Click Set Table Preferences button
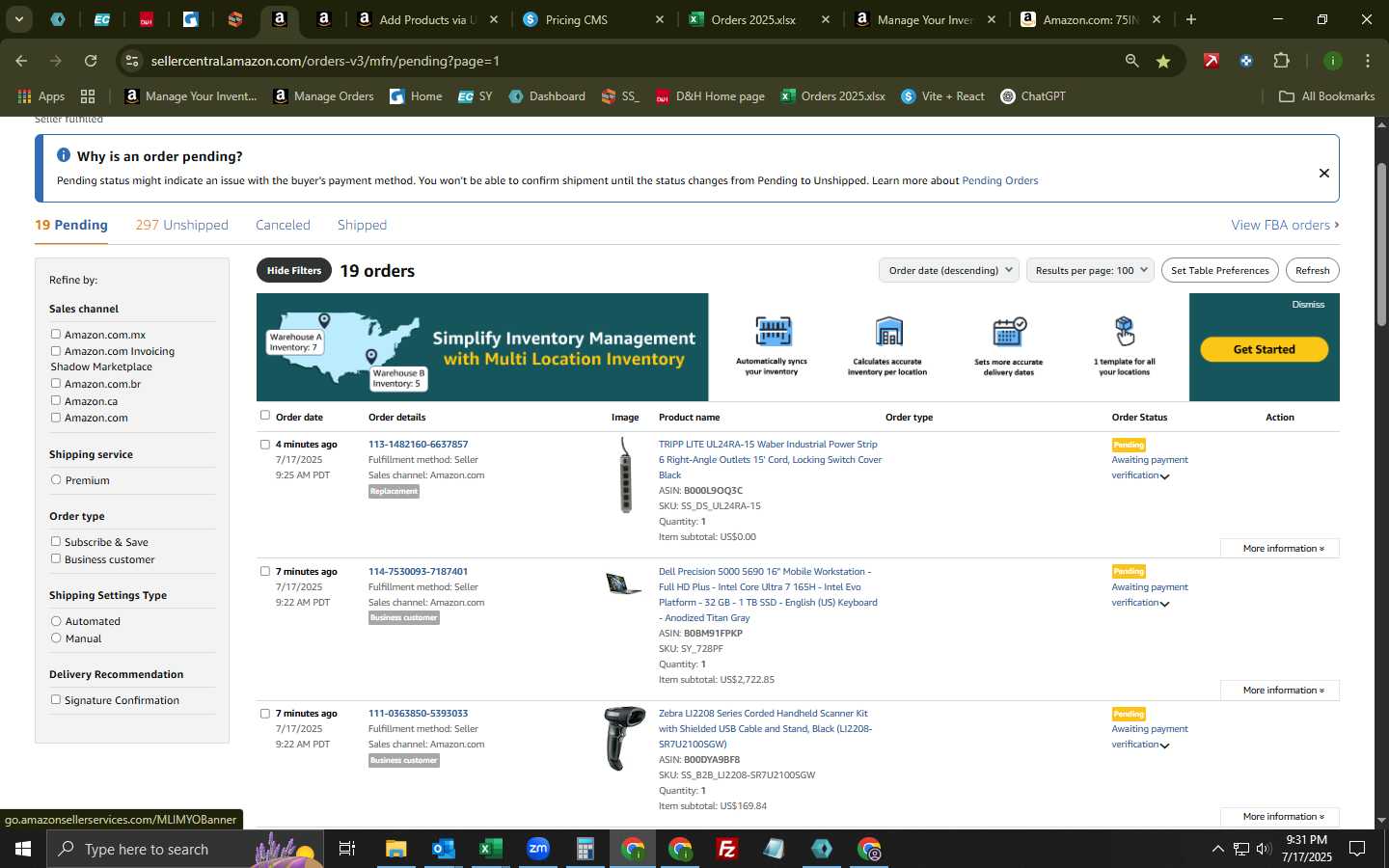1389x868 pixels. click(x=1220, y=270)
